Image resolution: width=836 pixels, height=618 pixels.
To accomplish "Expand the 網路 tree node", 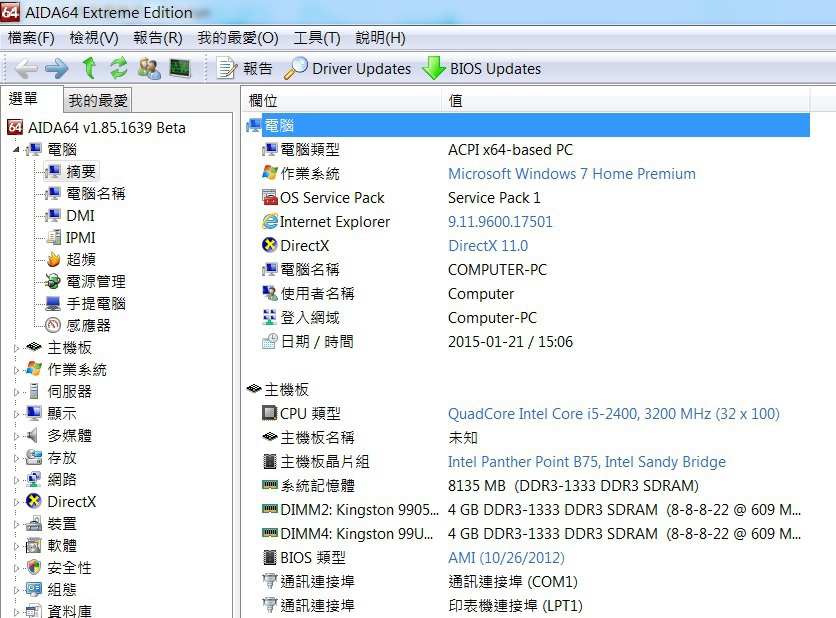I will [16, 480].
